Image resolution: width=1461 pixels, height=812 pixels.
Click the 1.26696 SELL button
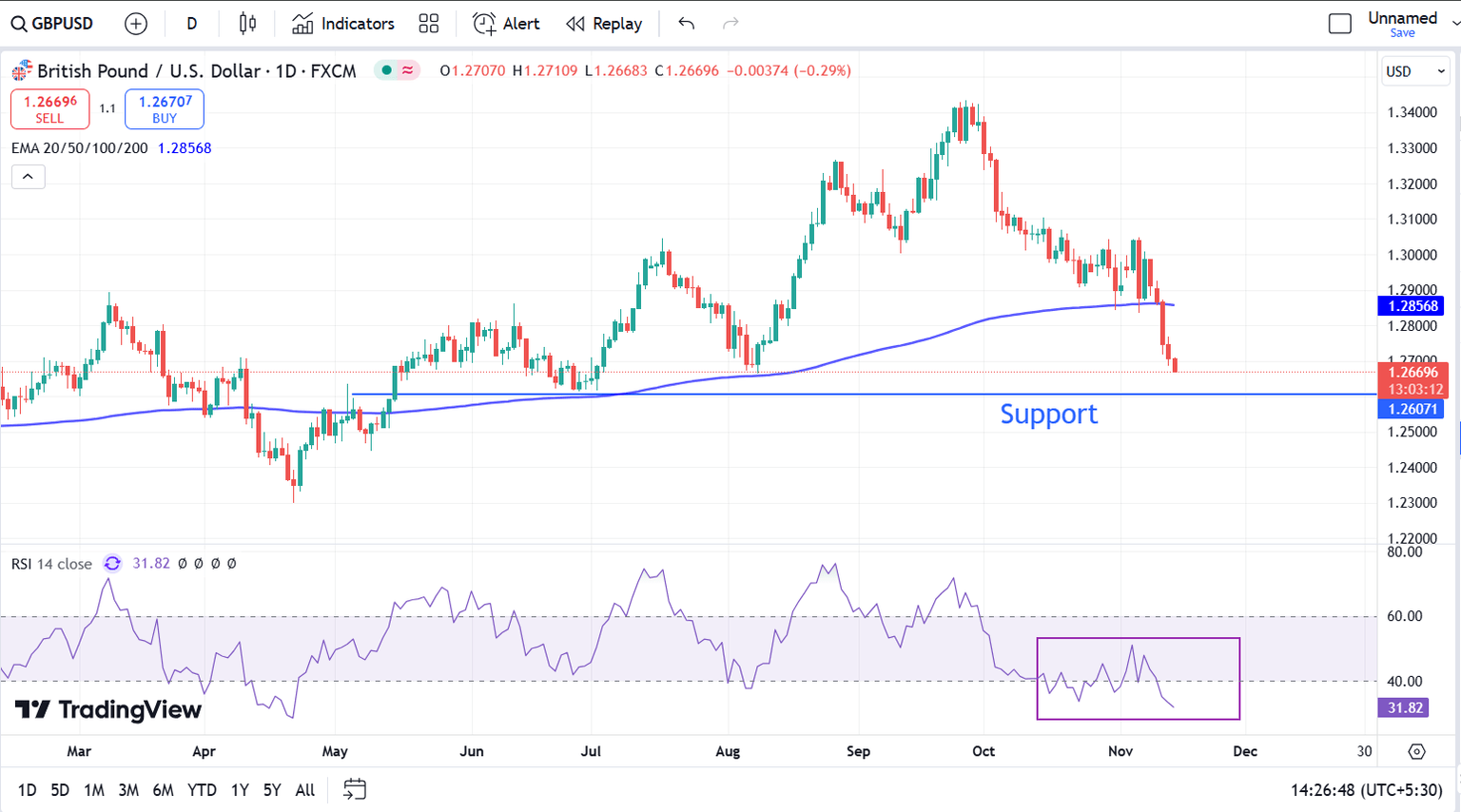click(50, 109)
